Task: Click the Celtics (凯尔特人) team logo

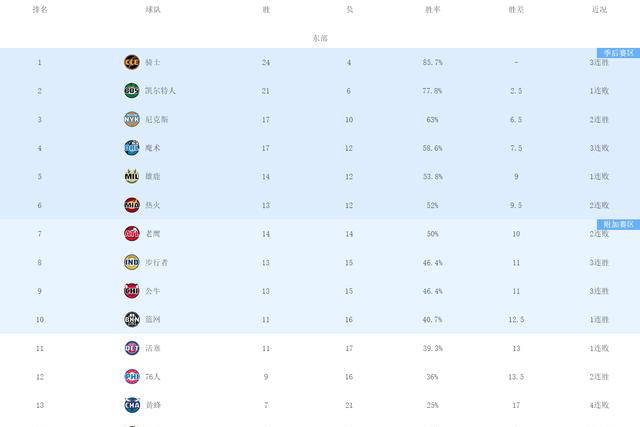Action: (131, 91)
